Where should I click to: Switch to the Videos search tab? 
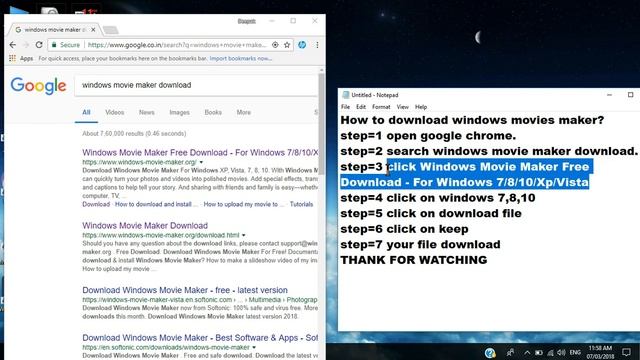click(x=115, y=112)
